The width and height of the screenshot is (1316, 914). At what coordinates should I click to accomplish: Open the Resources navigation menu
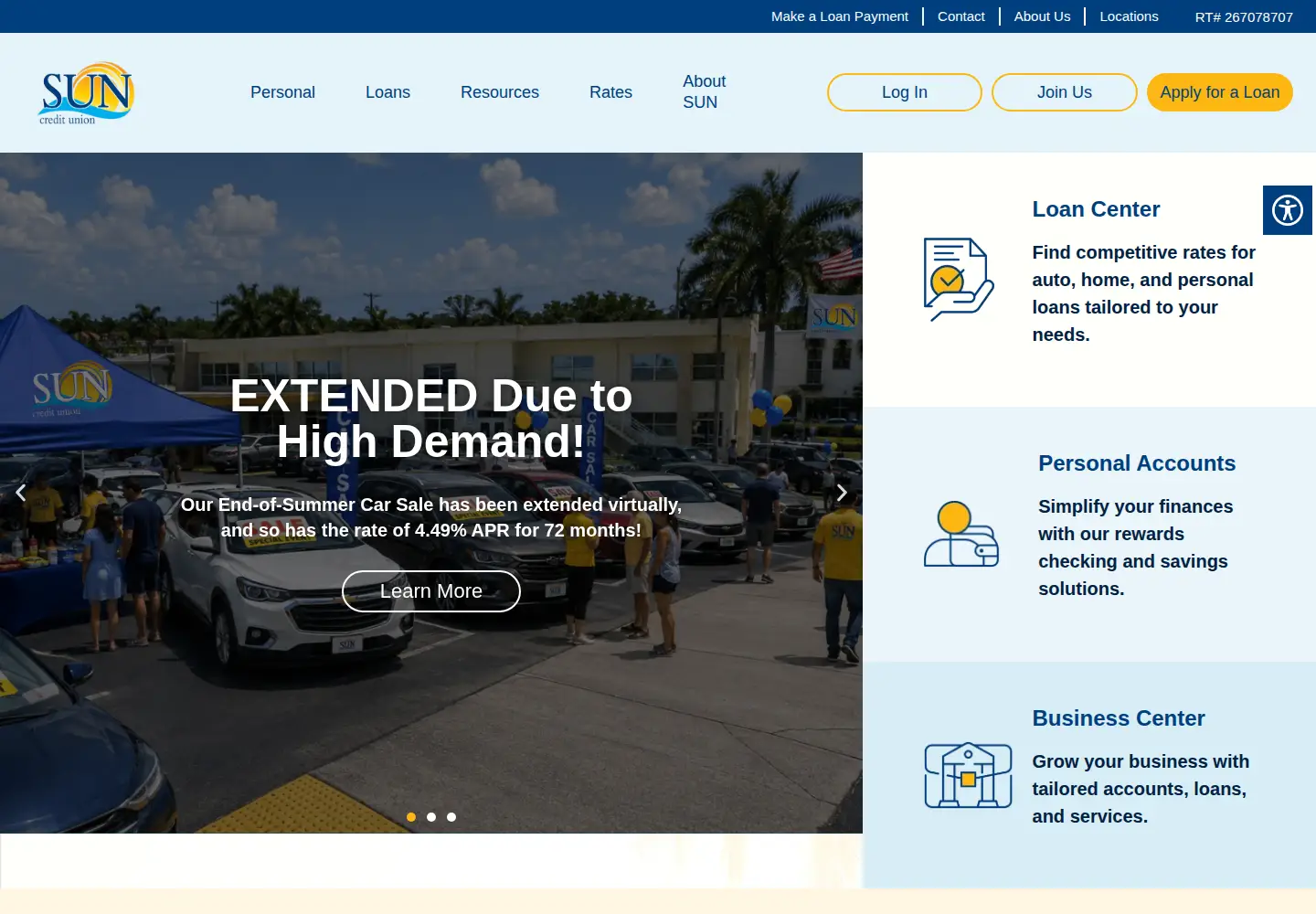[x=500, y=92]
